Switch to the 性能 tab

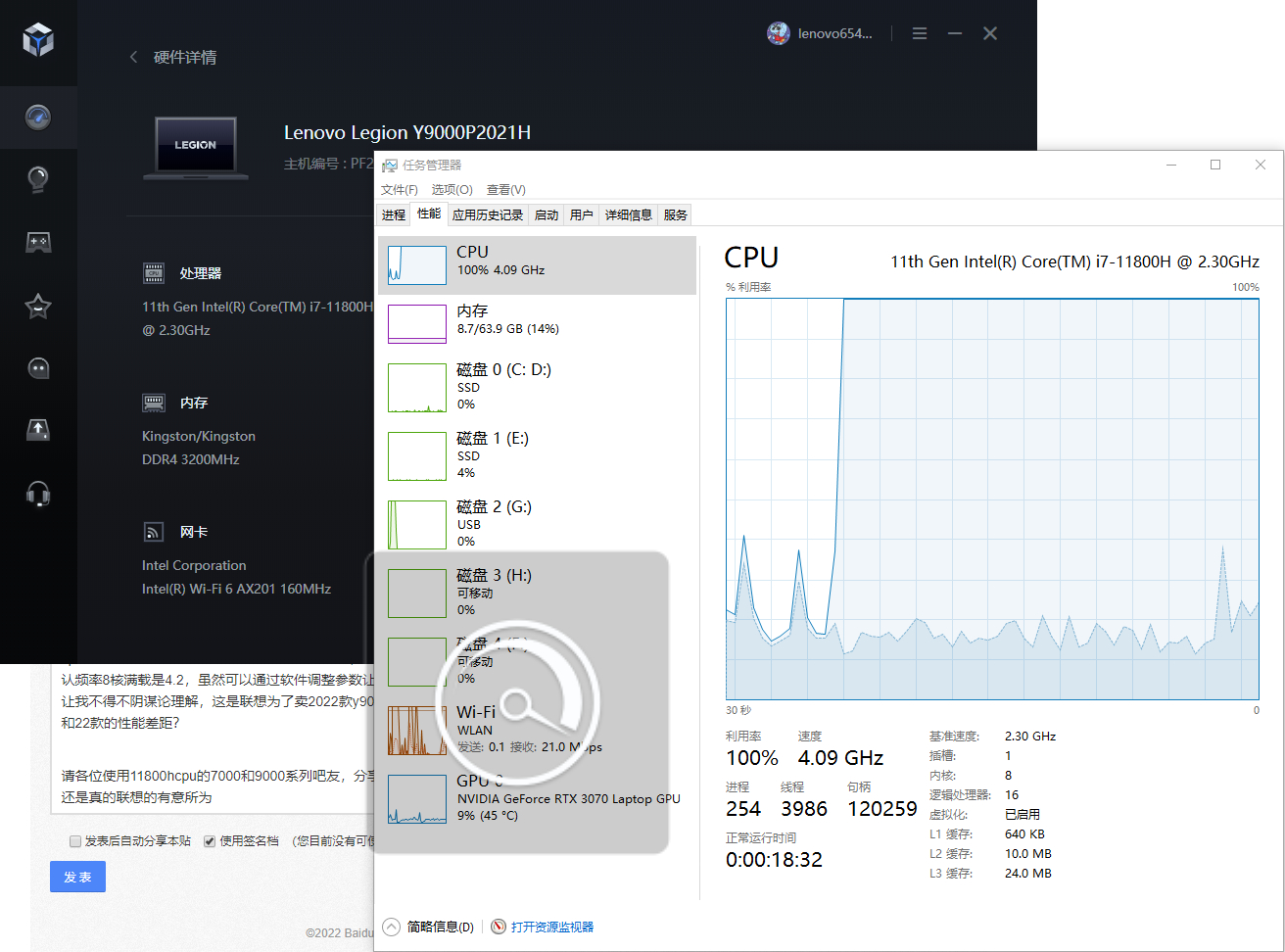(x=429, y=214)
